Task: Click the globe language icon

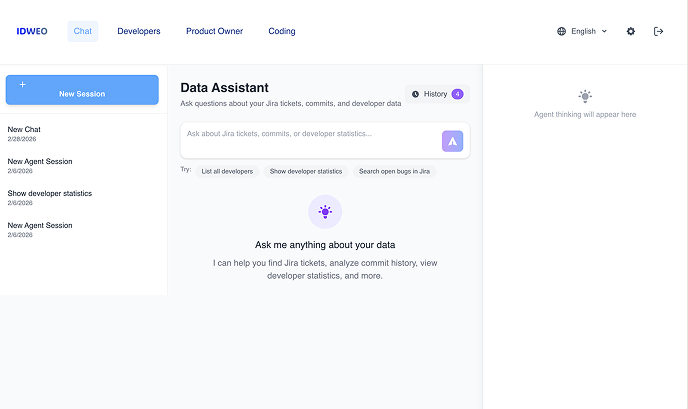Action: (562, 31)
